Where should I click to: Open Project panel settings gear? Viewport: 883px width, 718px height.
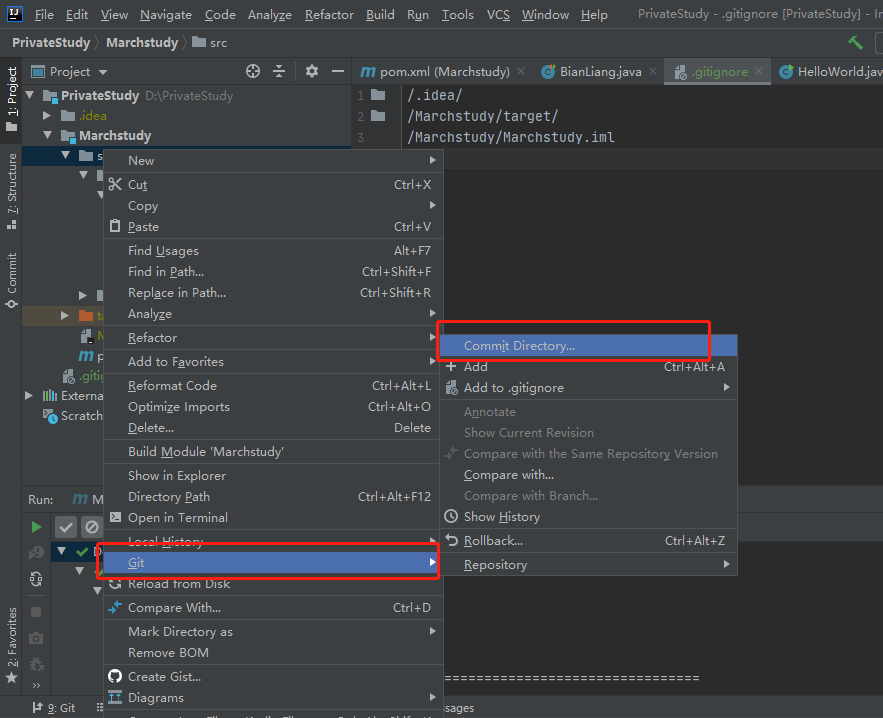click(x=311, y=71)
